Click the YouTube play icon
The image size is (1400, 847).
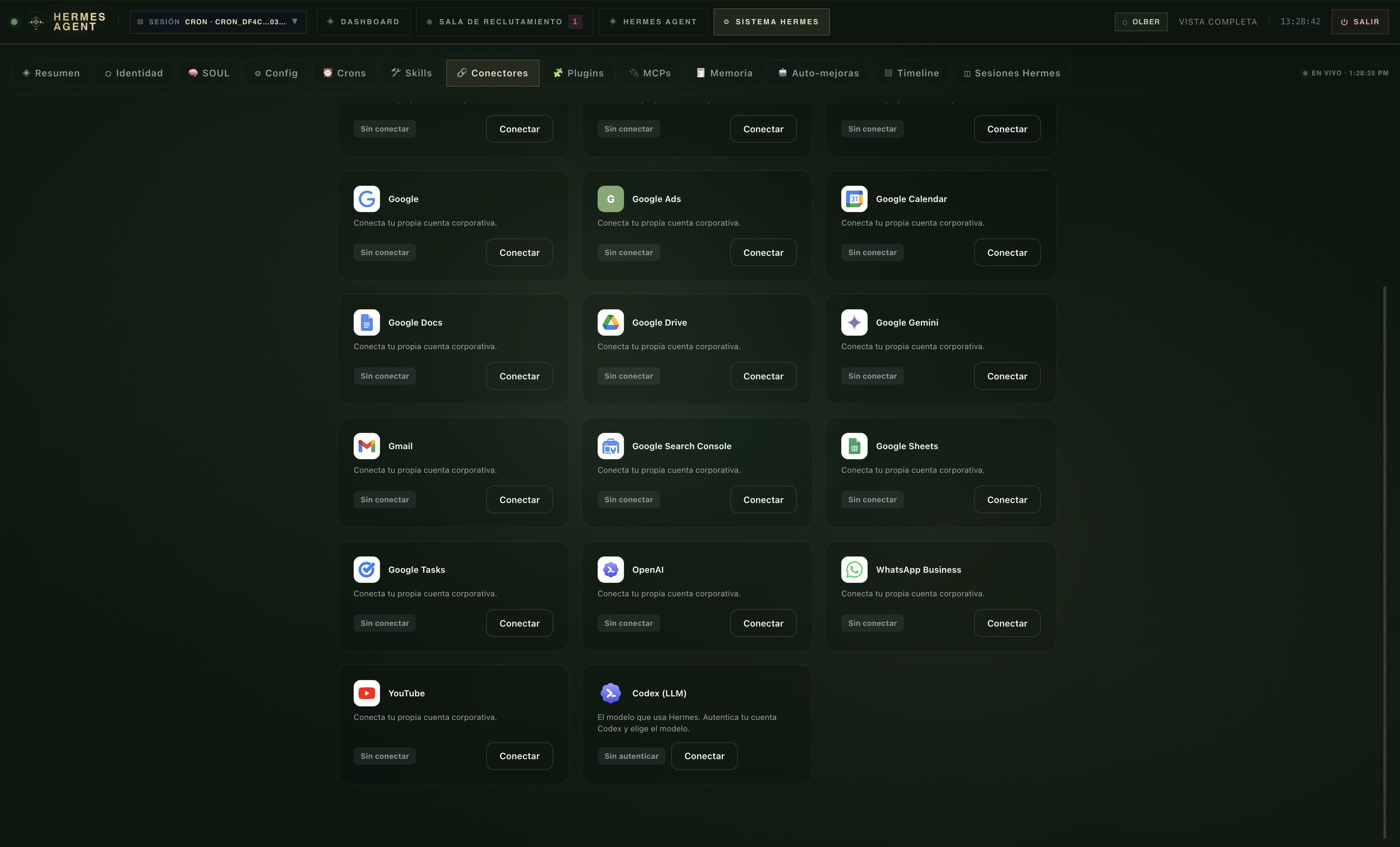[366, 693]
